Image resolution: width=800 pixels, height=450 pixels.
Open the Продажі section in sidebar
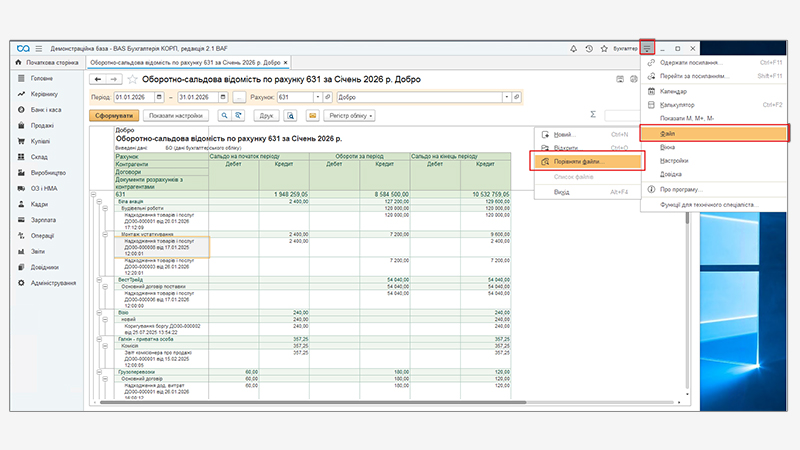[x=41, y=125]
